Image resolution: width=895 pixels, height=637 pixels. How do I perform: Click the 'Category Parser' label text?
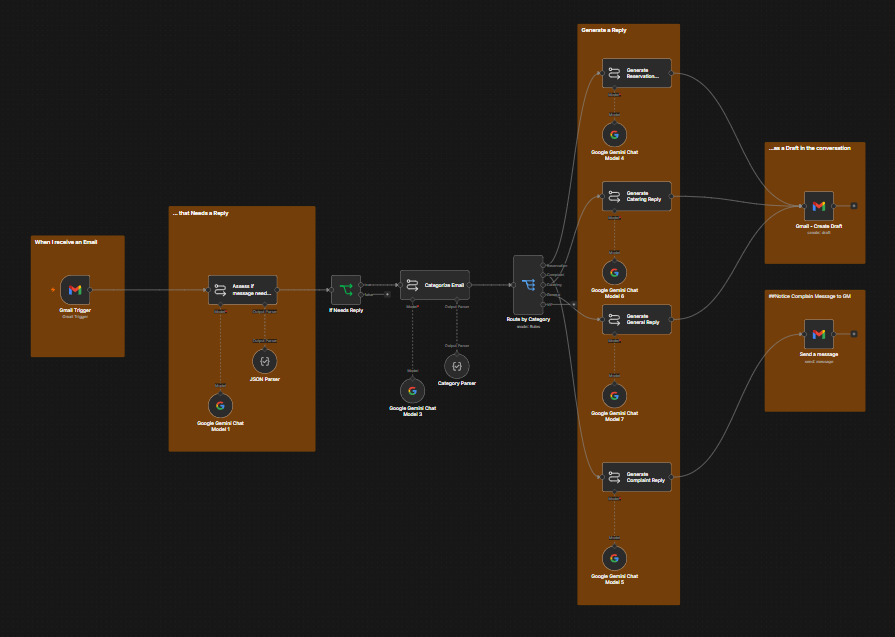[457, 384]
